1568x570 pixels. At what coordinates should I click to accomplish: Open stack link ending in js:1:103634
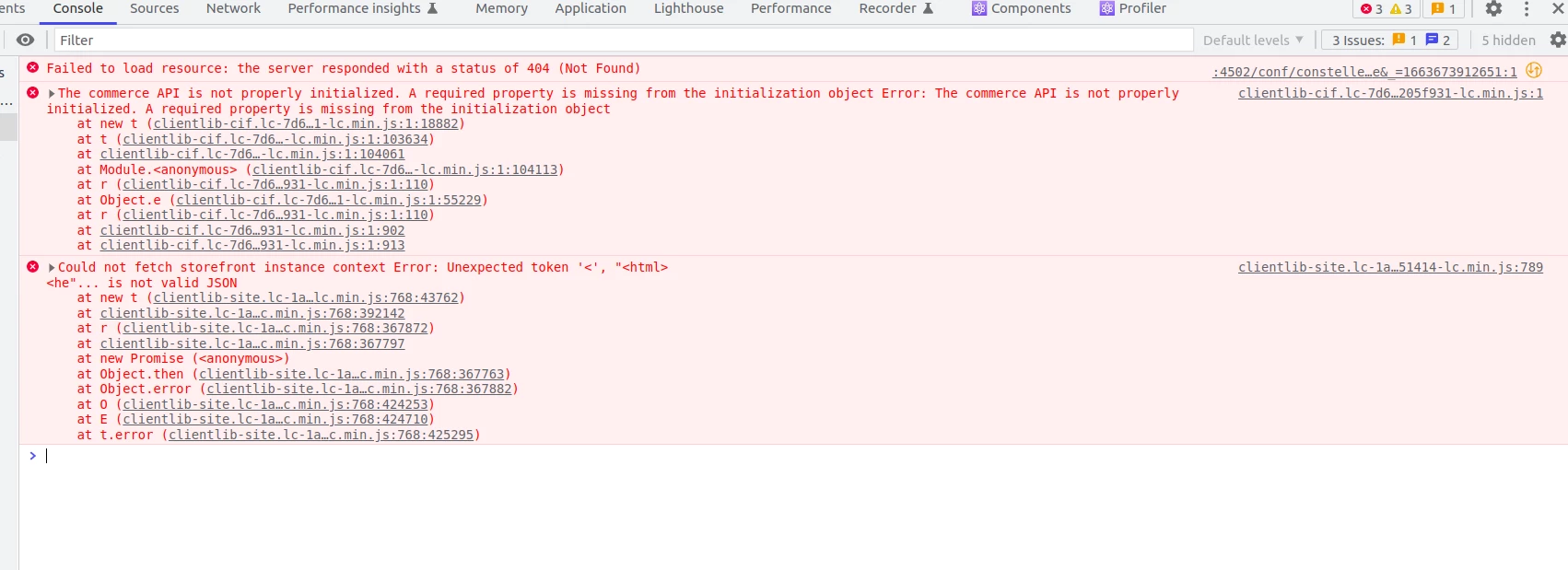(275, 139)
